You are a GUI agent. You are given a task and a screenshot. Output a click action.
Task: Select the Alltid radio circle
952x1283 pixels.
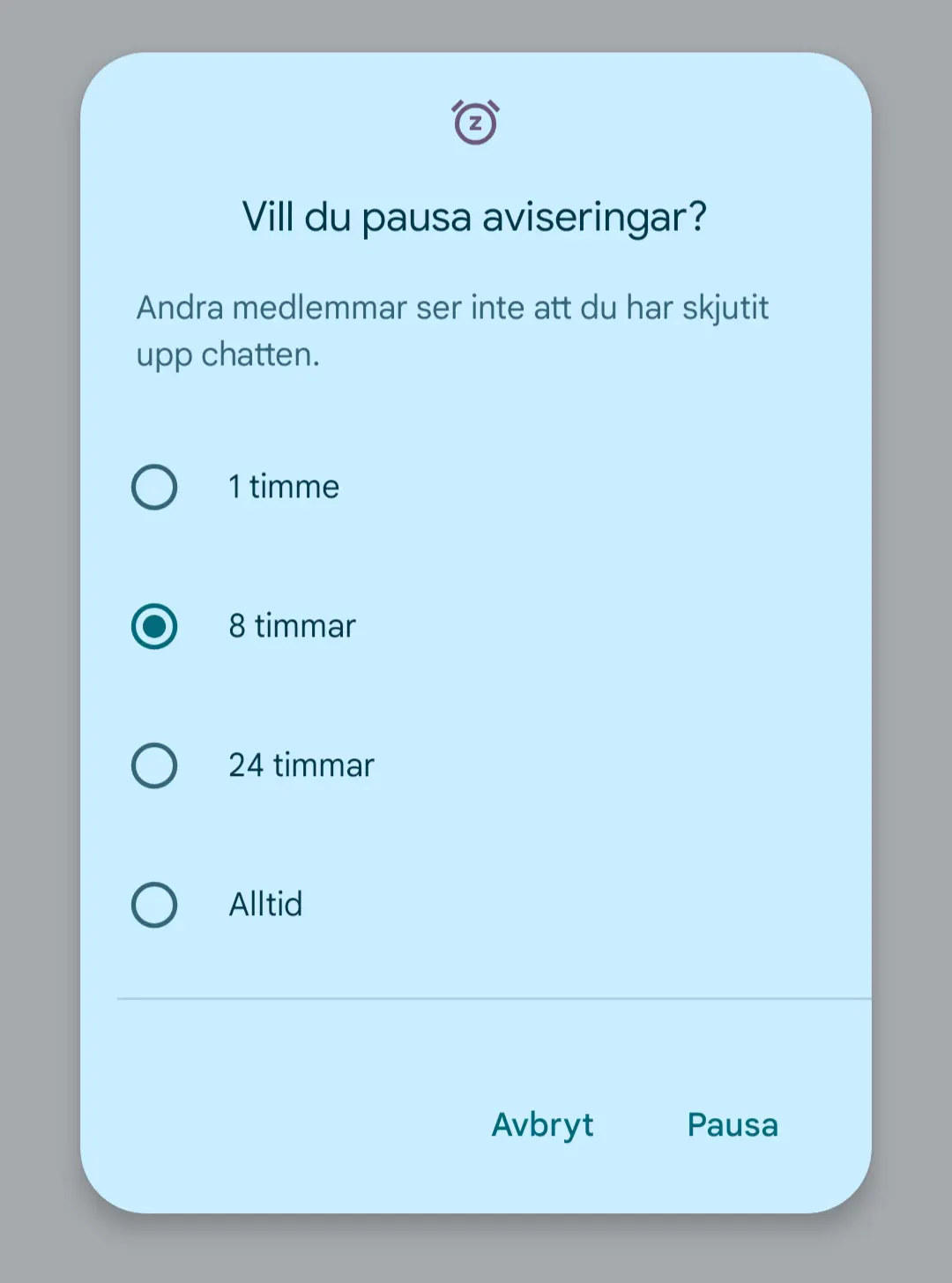click(154, 905)
